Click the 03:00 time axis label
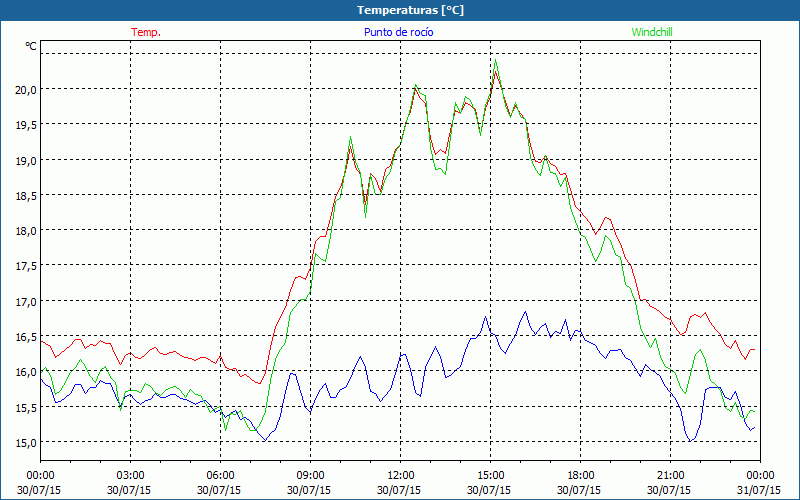The width and height of the screenshot is (800, 500). click(x=130, y=476)
